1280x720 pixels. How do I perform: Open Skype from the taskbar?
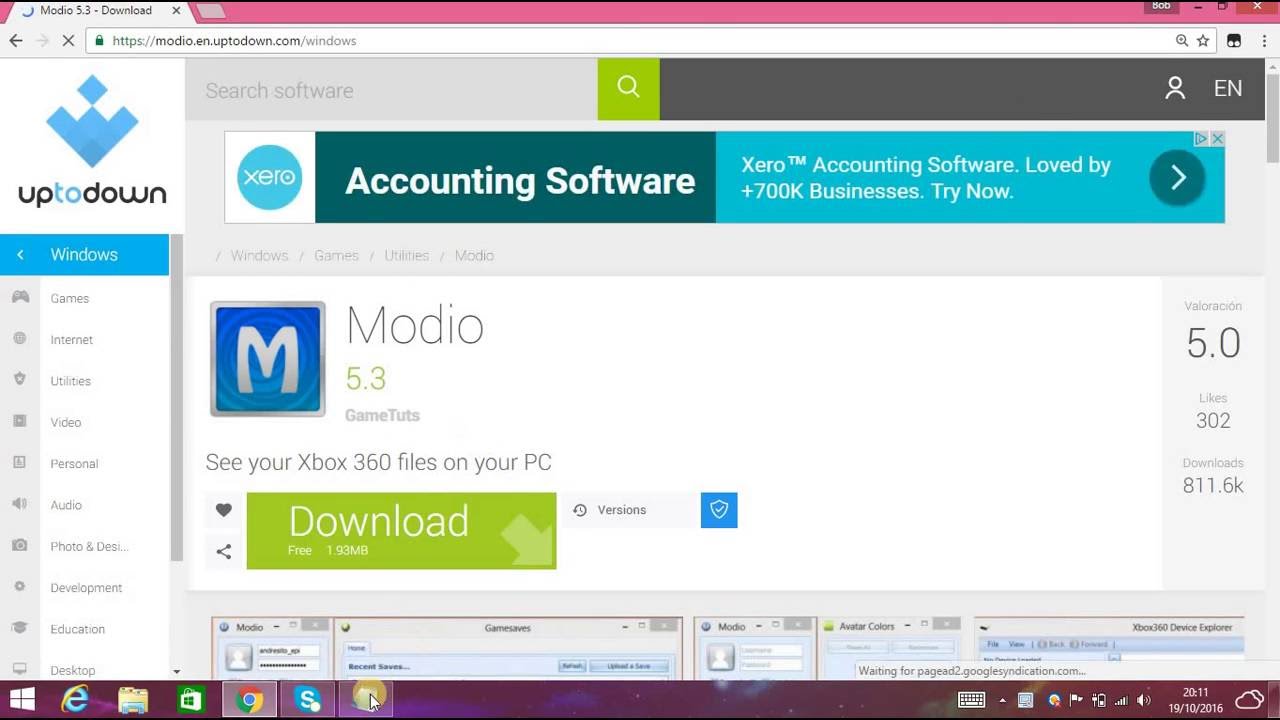click(x=307, y=700)
